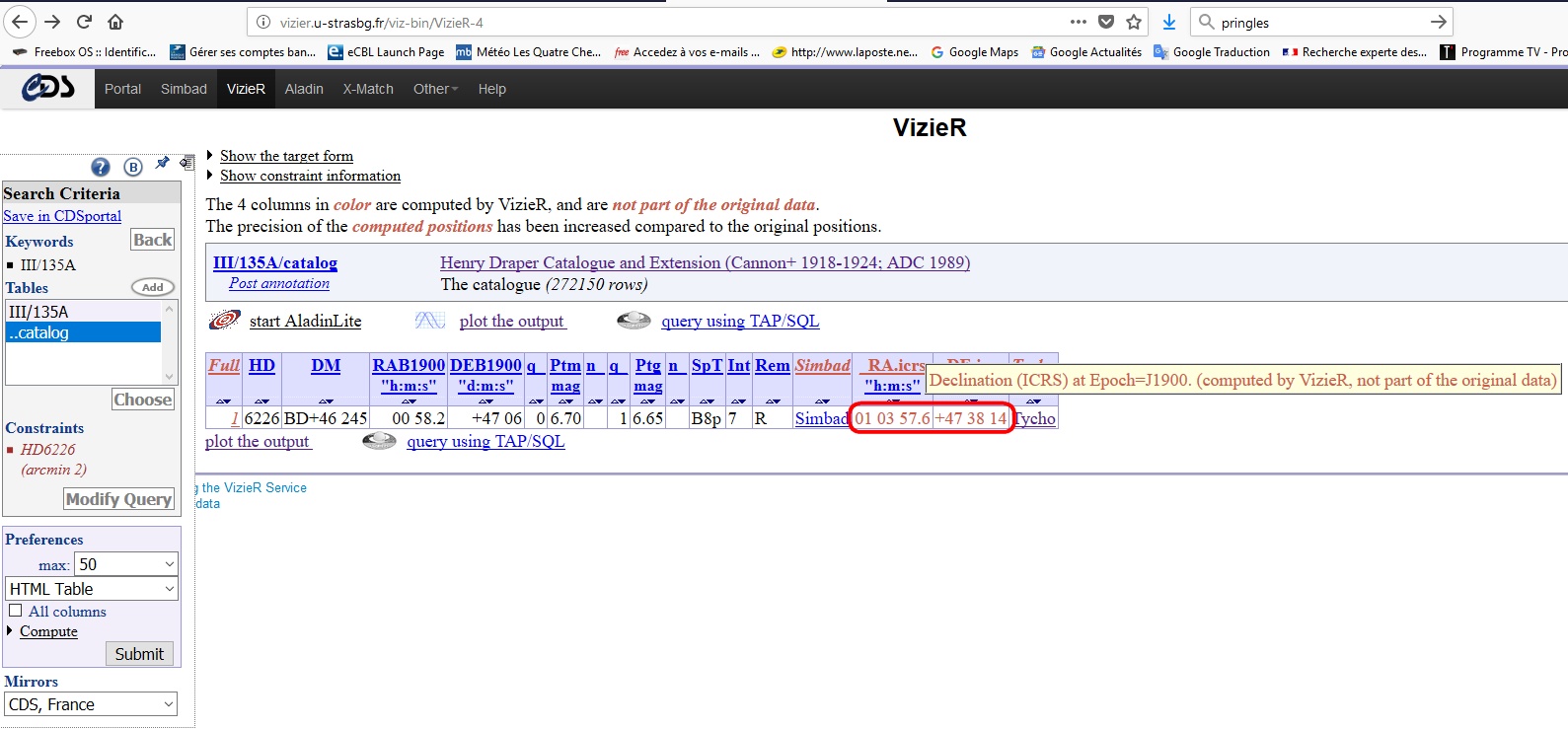Image resolution: width=1568 pixels, height=729 pixels.
Task: Bookmark page with the browser star icon
Action: click(1134, 22)
